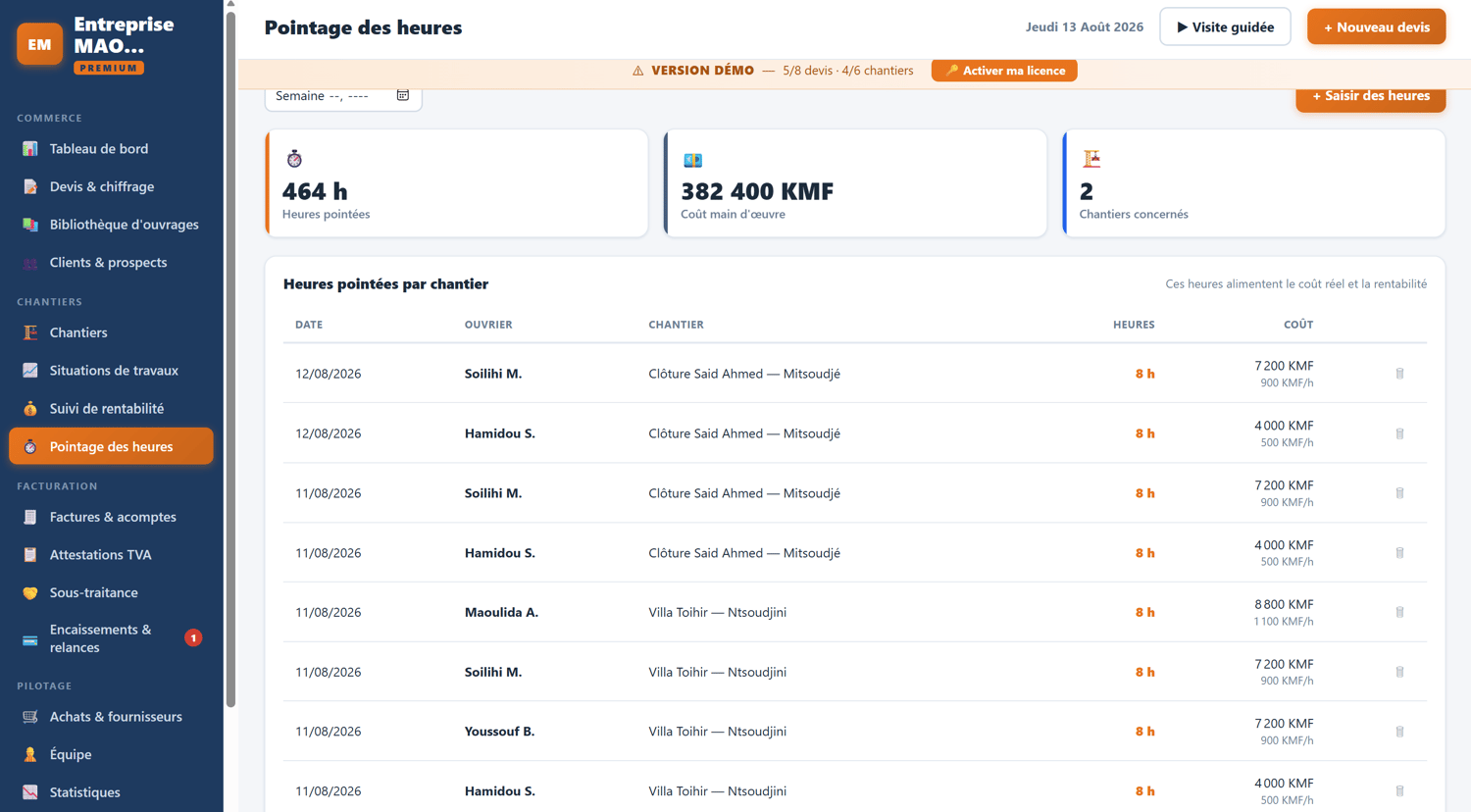Open Tableau de bord page
1471x812 pixels.
pos(111,149)
